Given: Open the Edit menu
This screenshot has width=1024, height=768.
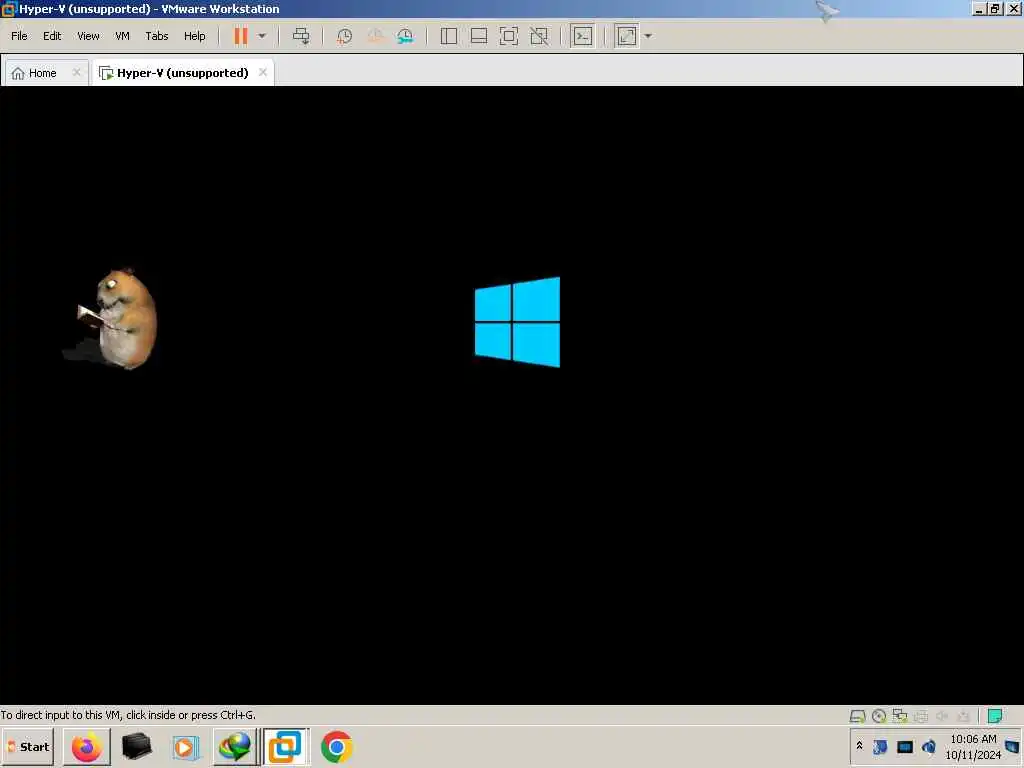Looking at the screenshot, I should [x=52, y=36].
